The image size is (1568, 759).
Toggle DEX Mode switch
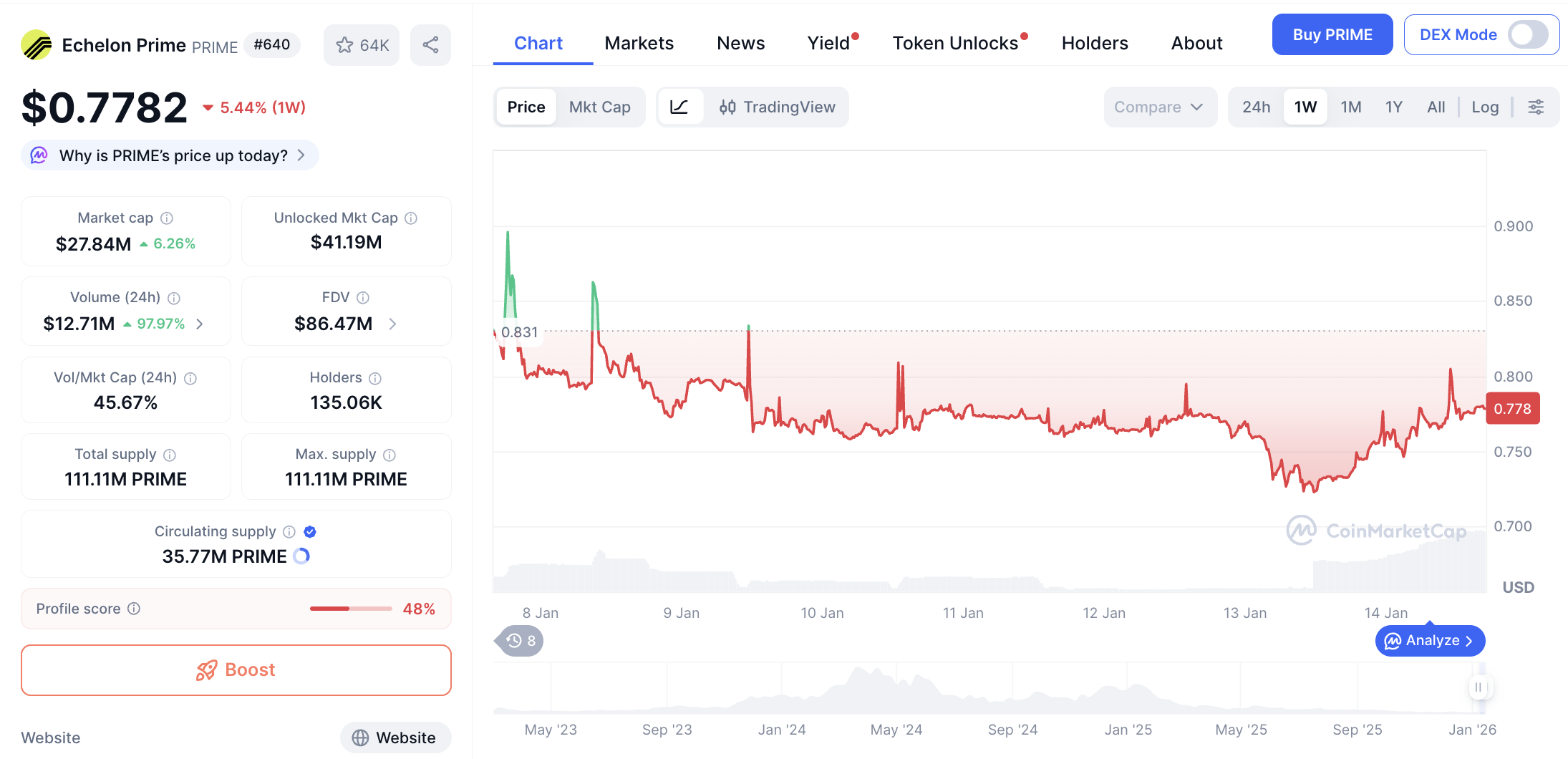1527,35
